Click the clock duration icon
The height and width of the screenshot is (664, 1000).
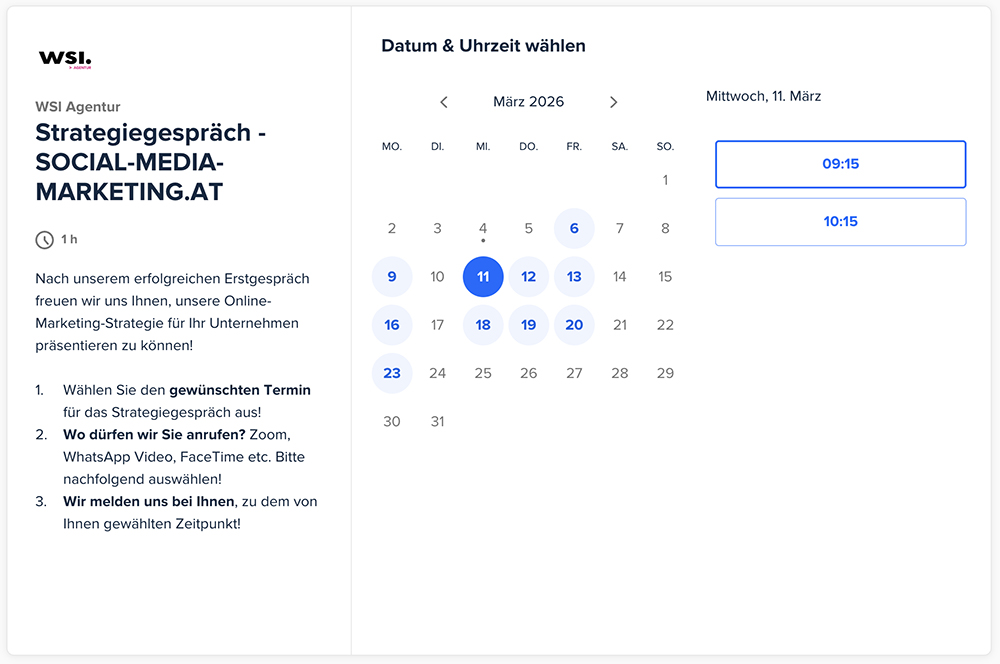[x=44, y=240]
